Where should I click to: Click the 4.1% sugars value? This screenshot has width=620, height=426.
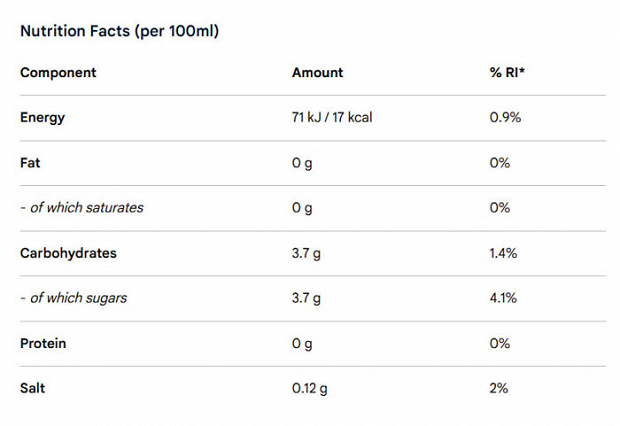(503, 298)
